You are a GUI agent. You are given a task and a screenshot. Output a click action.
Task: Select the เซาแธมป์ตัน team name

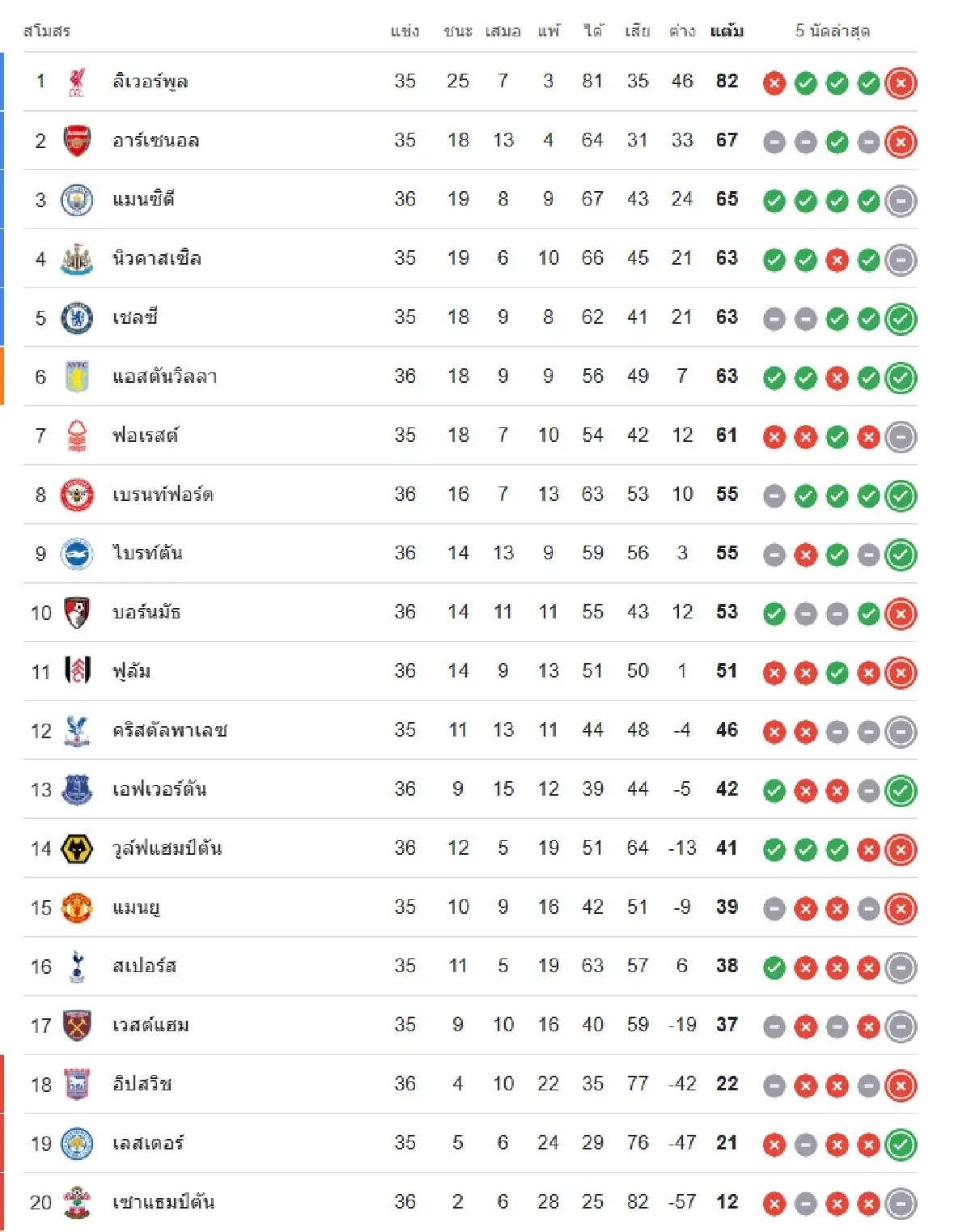[163, 1203]
